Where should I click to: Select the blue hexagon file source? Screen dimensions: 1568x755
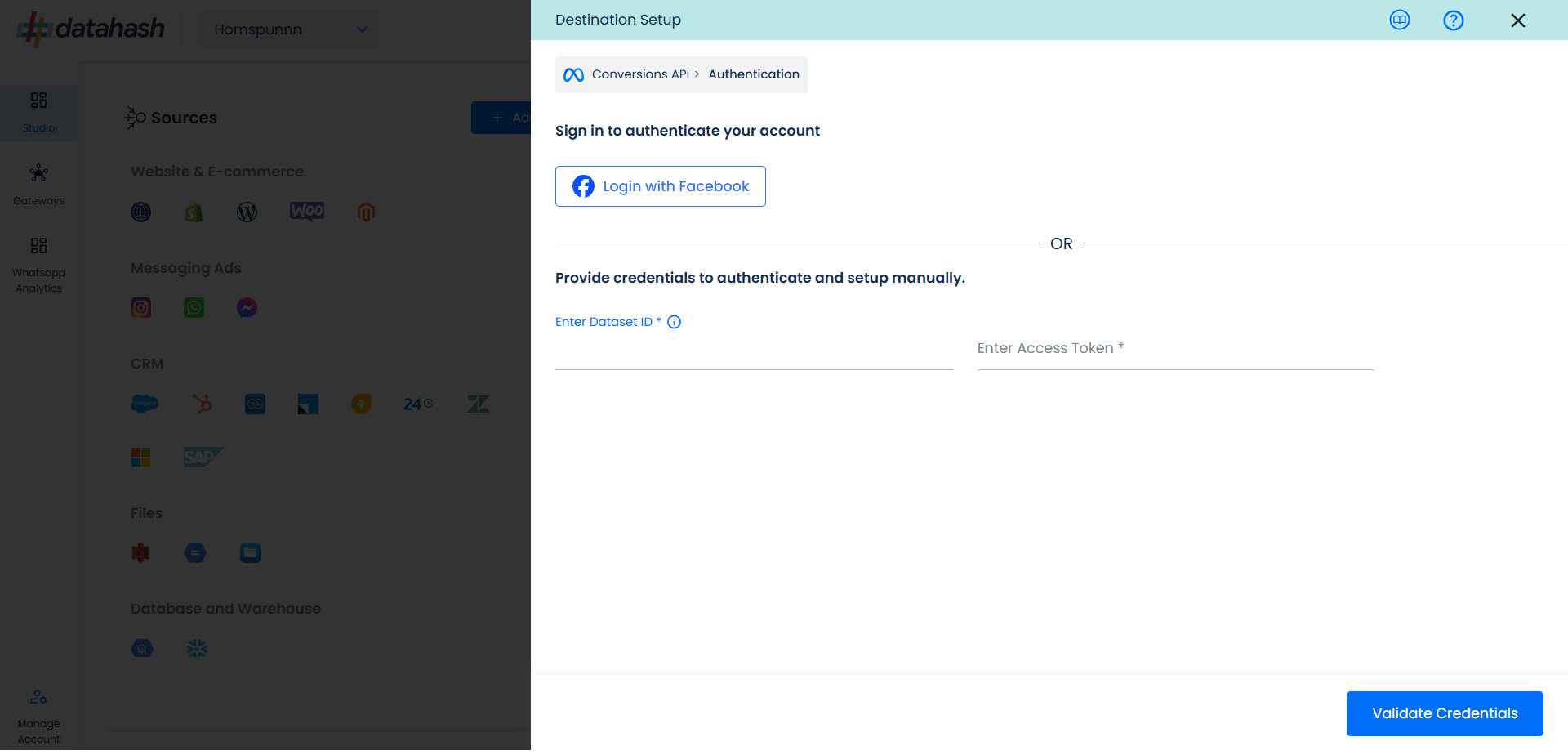195,553
